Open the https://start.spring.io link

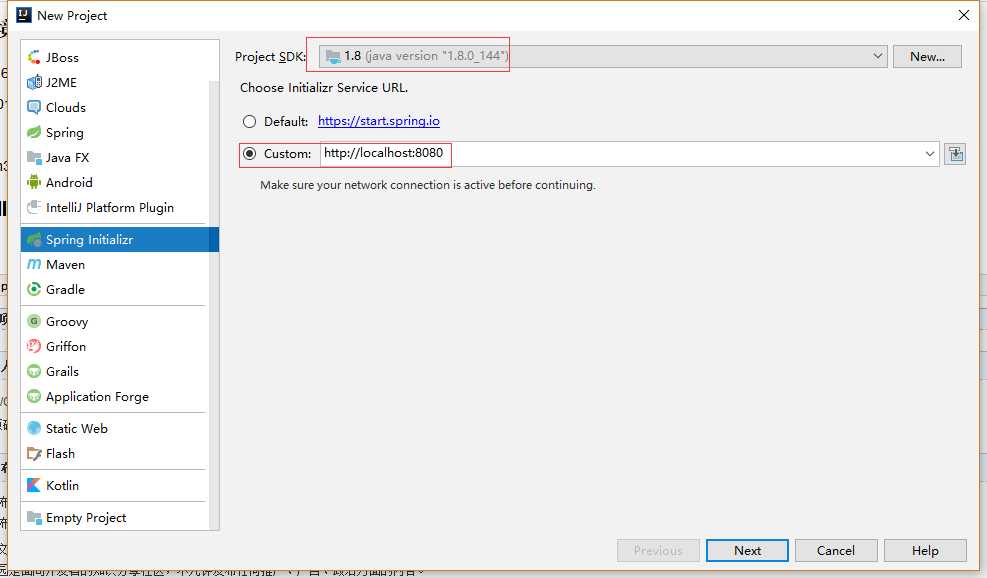(378, 121)
